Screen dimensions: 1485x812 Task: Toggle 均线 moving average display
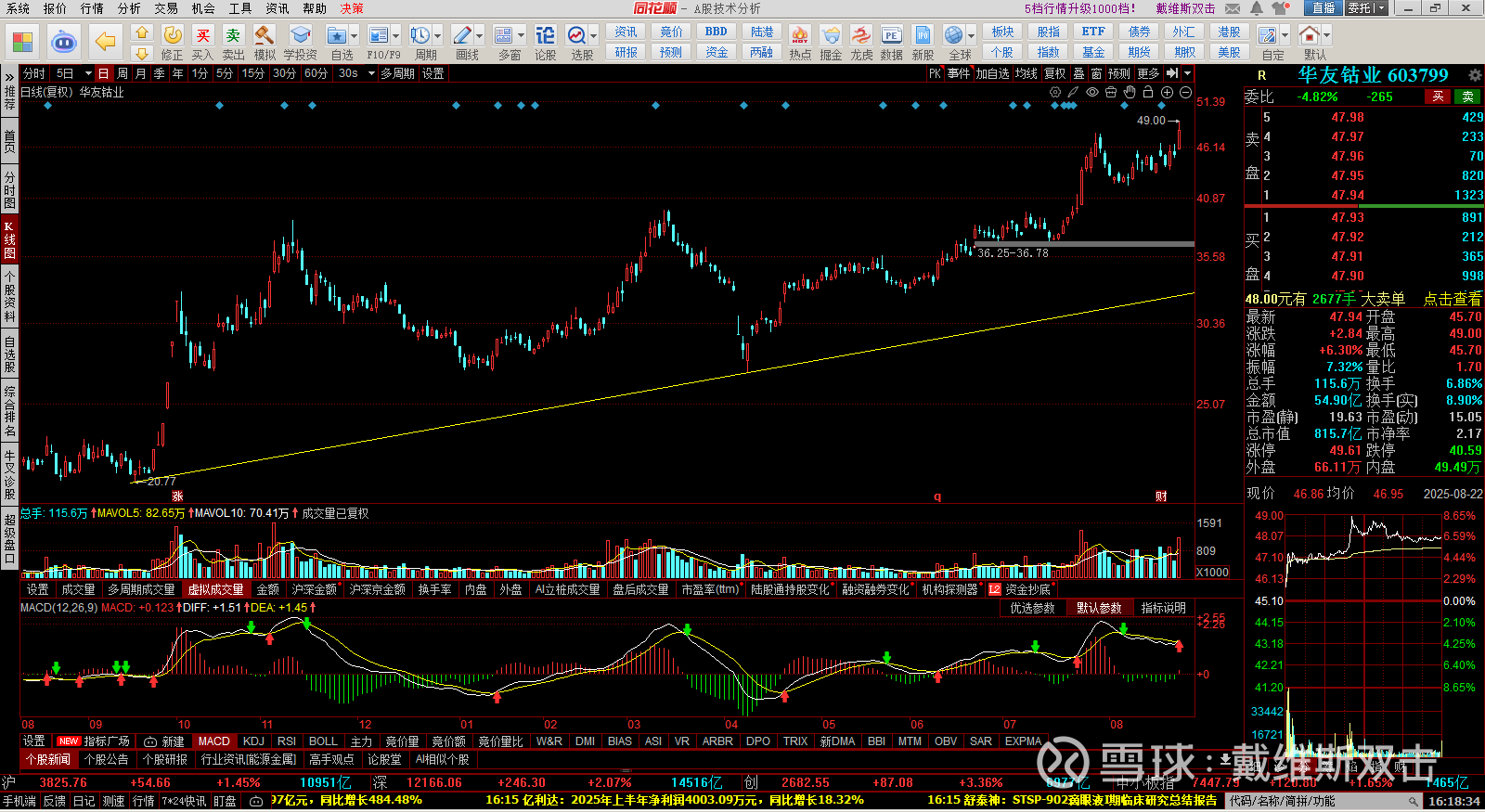click(x=1026, y=73)
